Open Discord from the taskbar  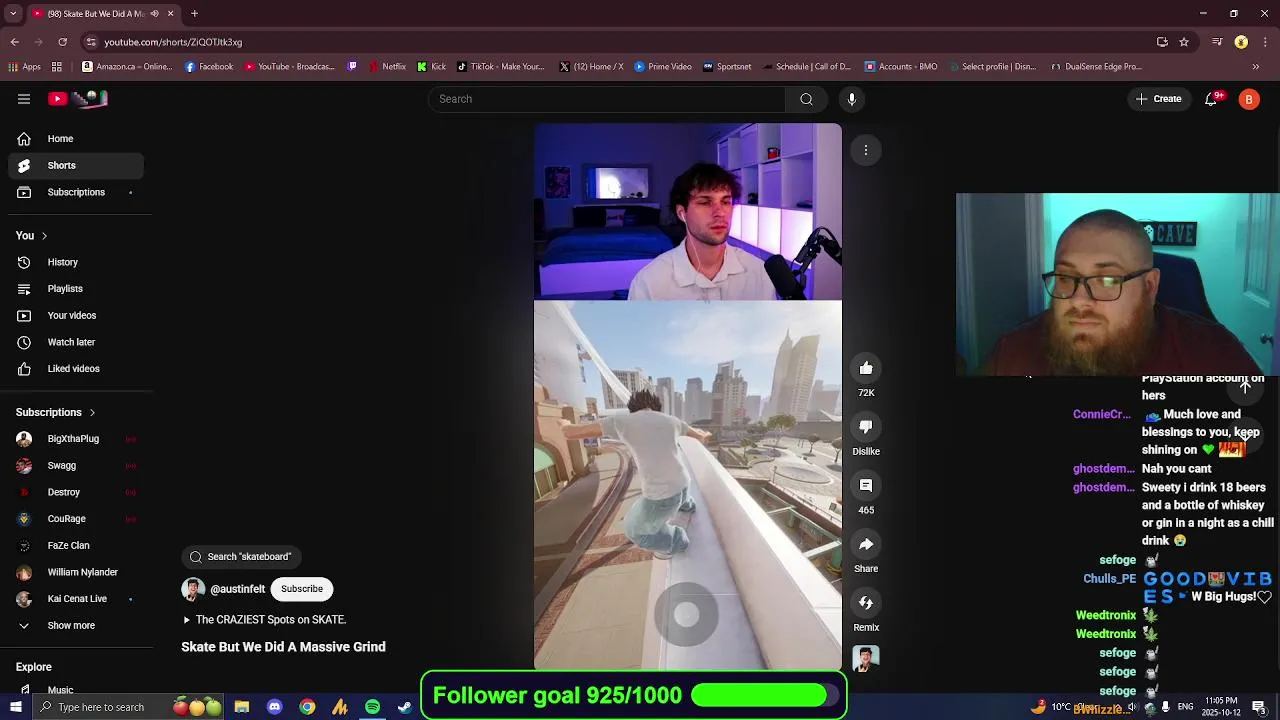click(x=274, y=707)
